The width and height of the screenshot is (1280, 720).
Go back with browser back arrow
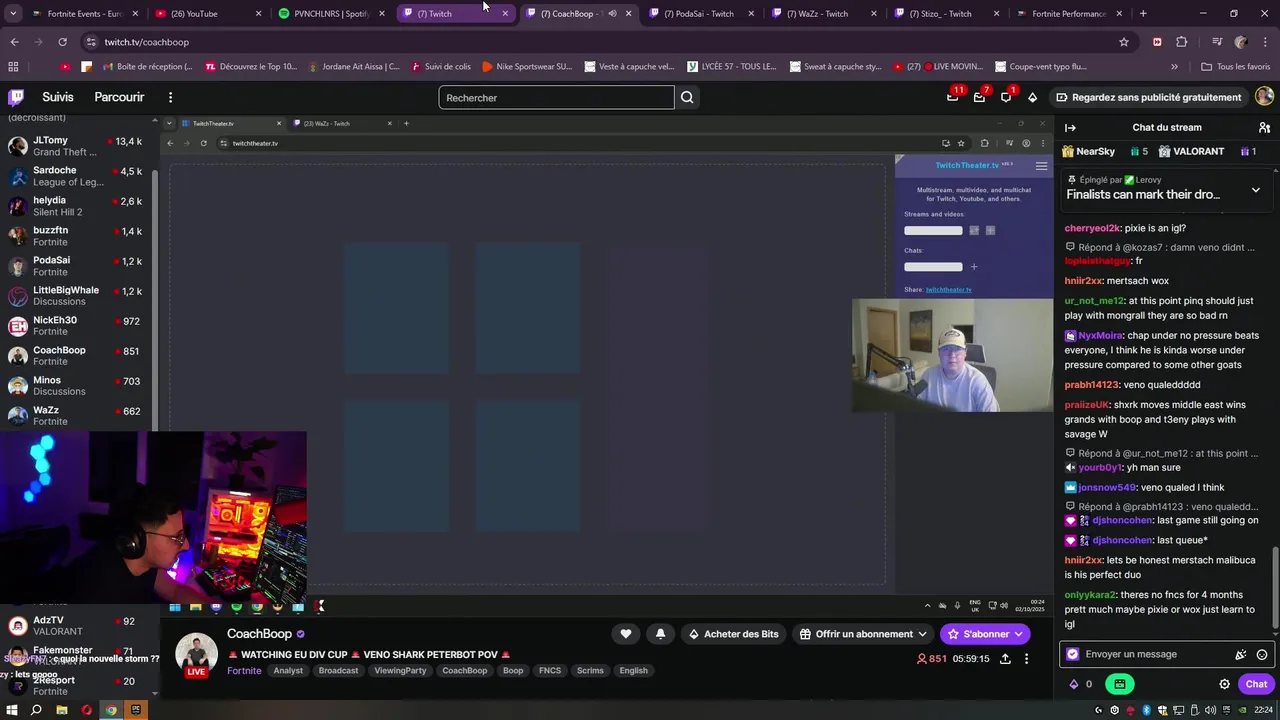point(14,42)
